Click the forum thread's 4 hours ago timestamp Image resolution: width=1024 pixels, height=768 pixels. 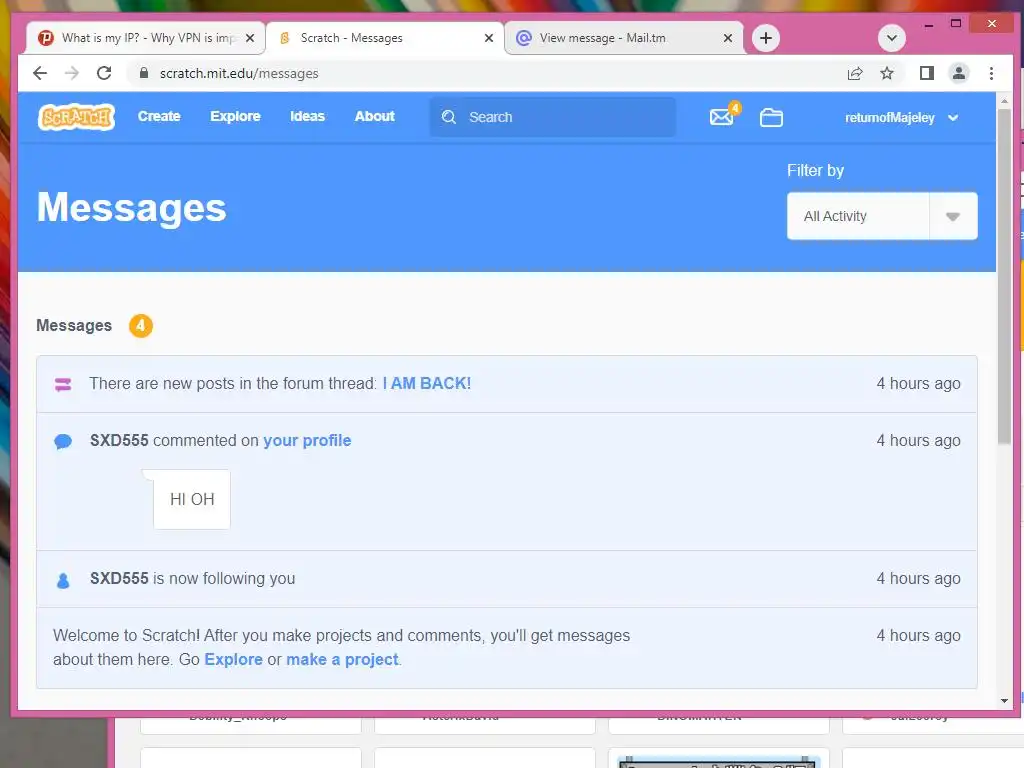pyautogui.click(x=918, y=383)
